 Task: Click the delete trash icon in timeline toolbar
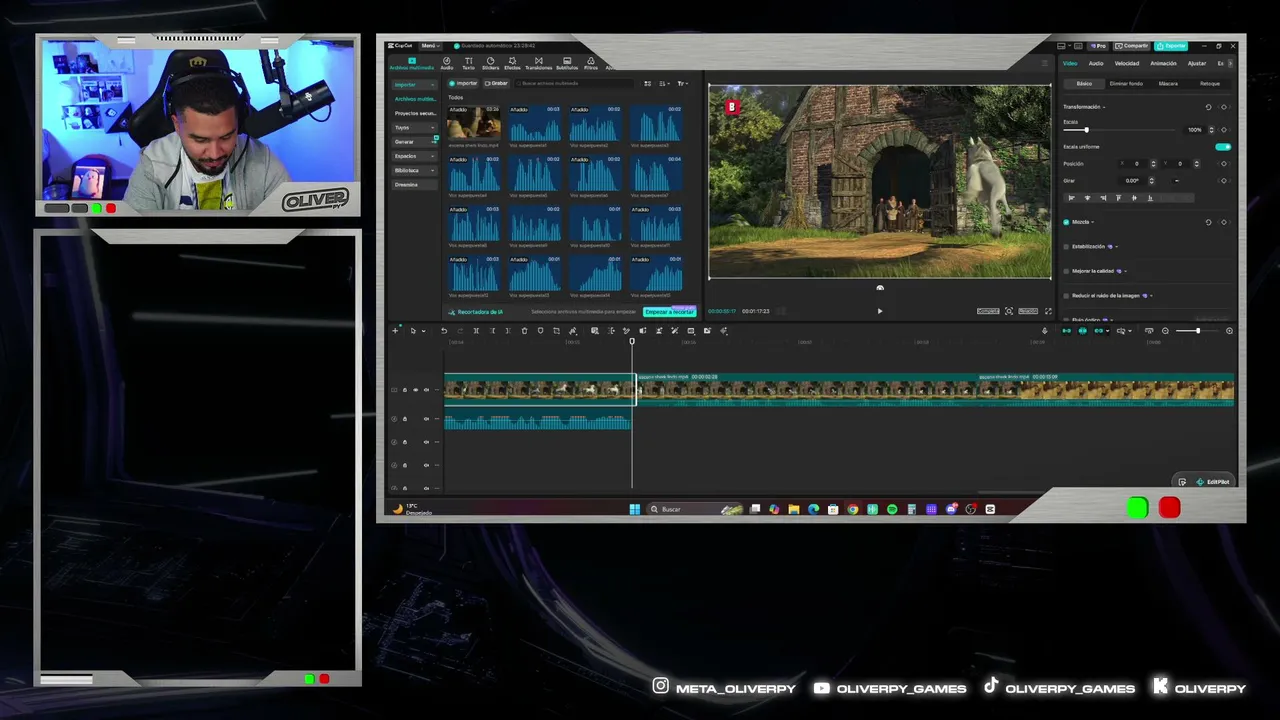[524, 331]
